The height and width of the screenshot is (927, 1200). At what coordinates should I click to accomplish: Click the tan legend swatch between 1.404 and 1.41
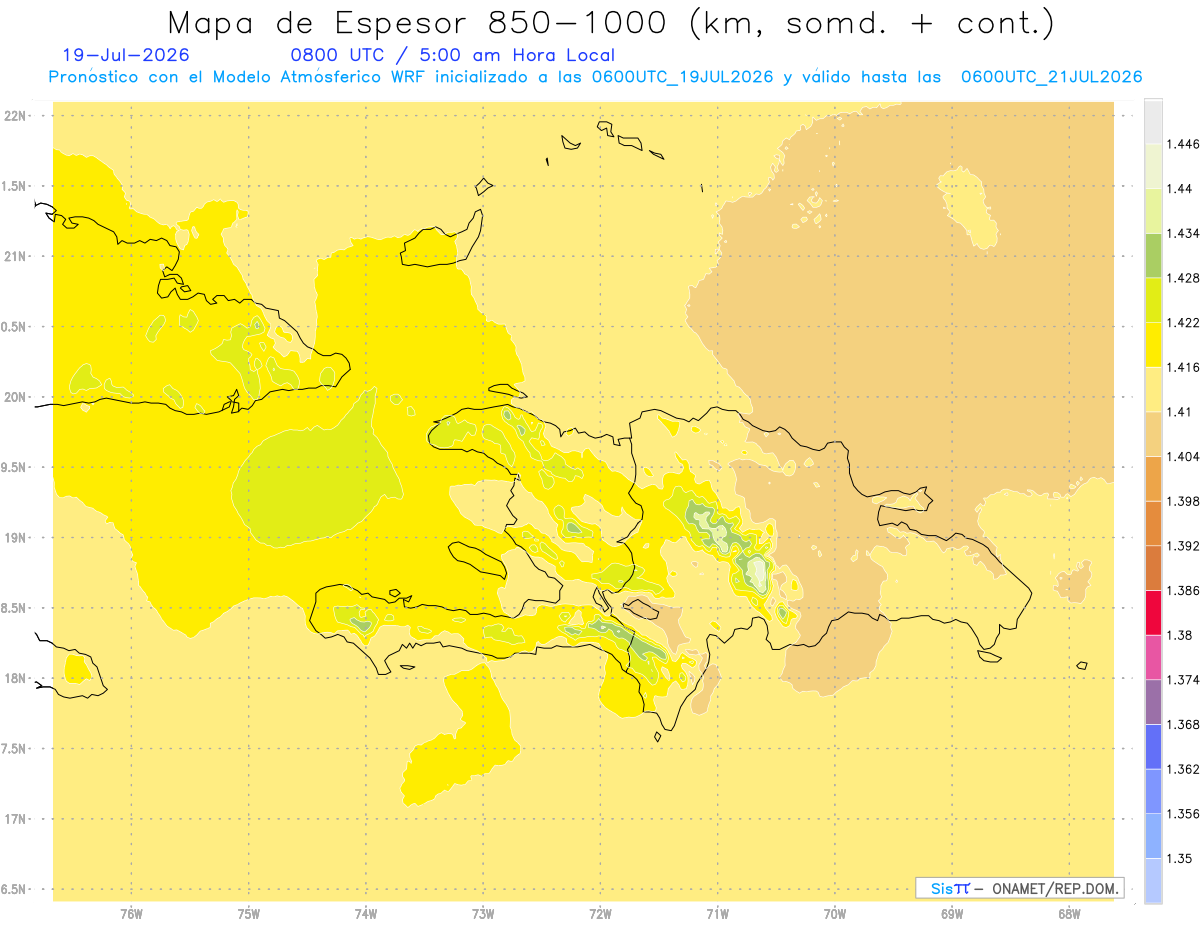click(x=1153, y=434)
